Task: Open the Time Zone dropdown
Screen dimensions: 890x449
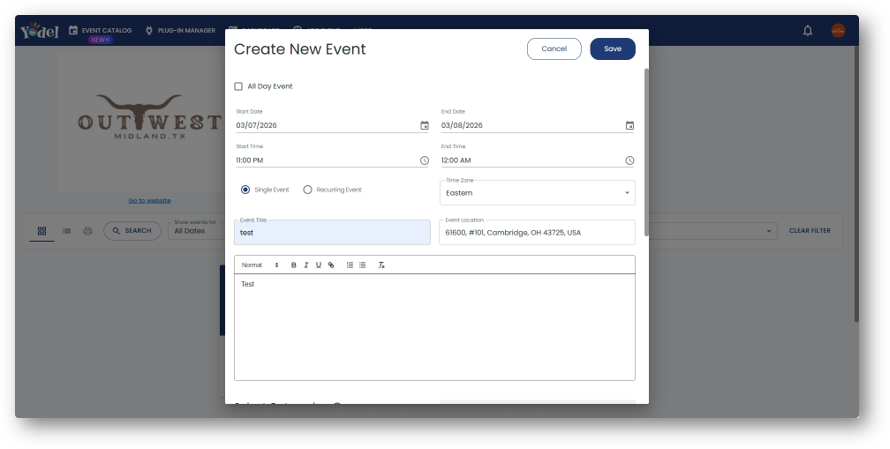Action: tap(538, 193)
